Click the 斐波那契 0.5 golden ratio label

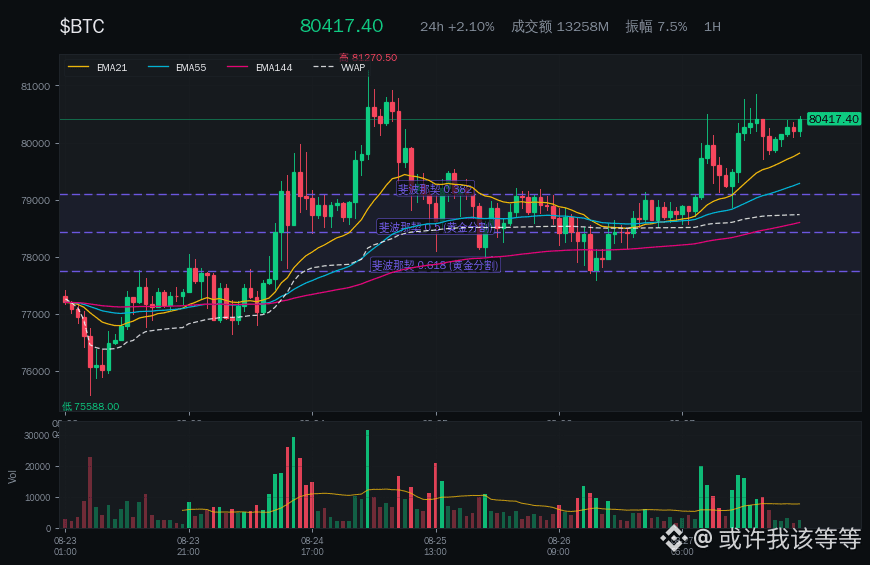pos(435,227)
